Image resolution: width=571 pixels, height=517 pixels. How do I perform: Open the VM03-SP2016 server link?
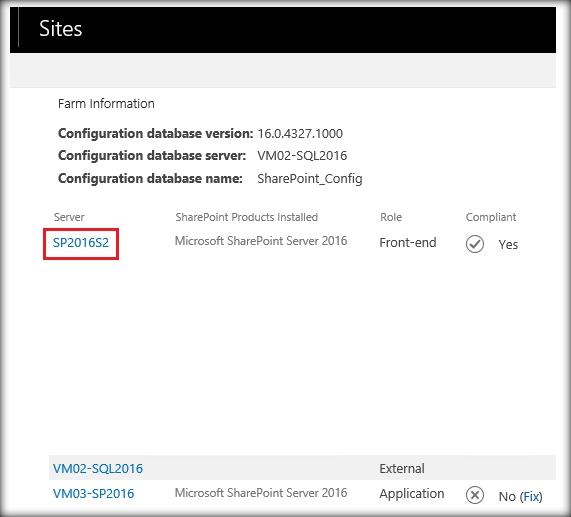pyautogui.click(x=94, y=494)
